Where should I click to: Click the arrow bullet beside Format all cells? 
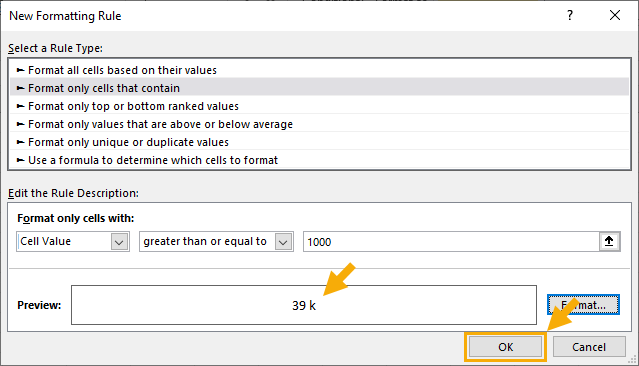click(20, 70)
